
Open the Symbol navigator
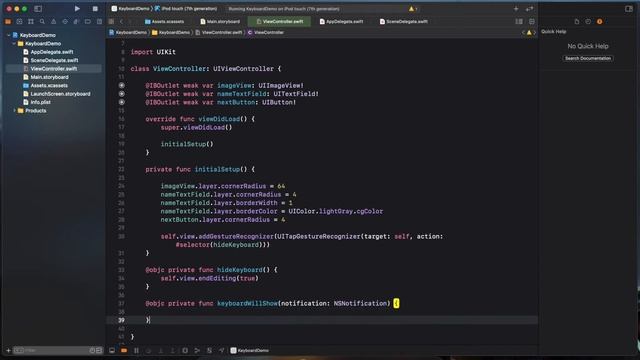click(x=31, y=21)
